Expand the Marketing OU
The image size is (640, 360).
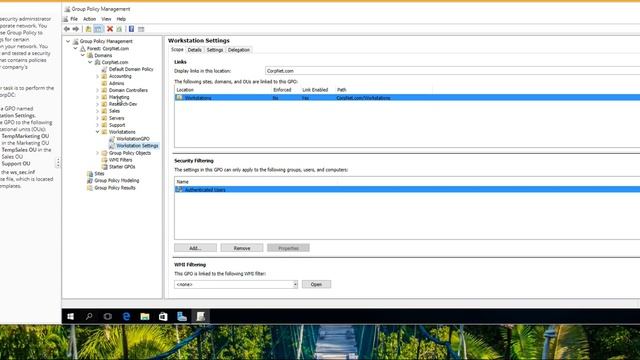pyautogui.click(x=98, y=97)
